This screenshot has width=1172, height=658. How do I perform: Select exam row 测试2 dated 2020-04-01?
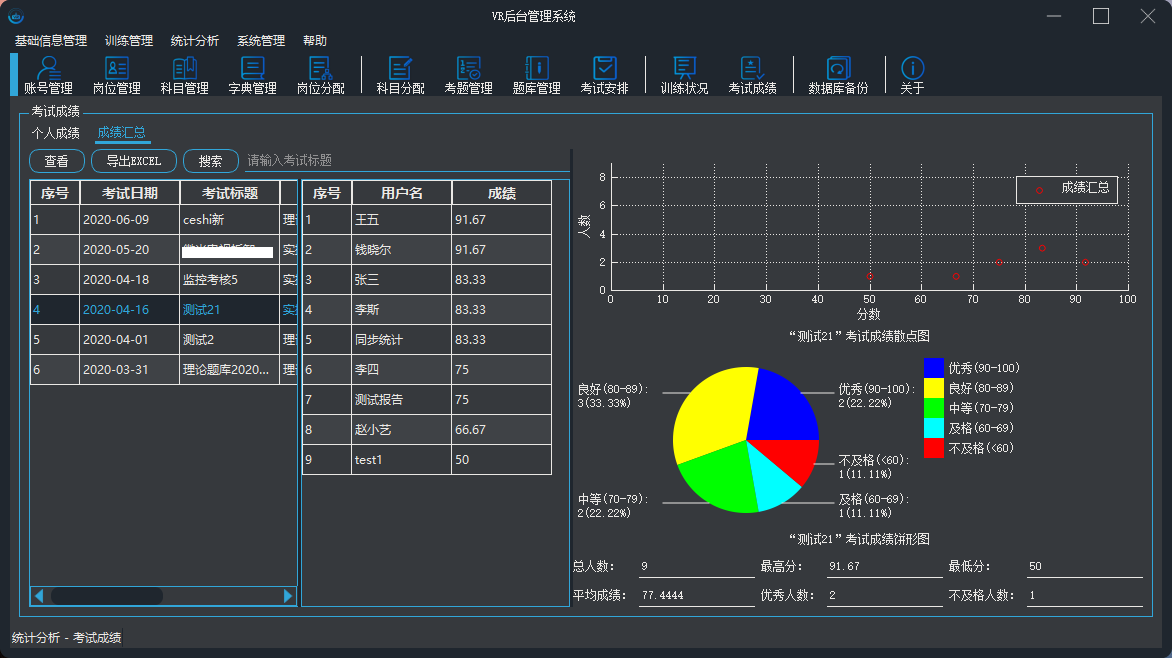point(164,339)
